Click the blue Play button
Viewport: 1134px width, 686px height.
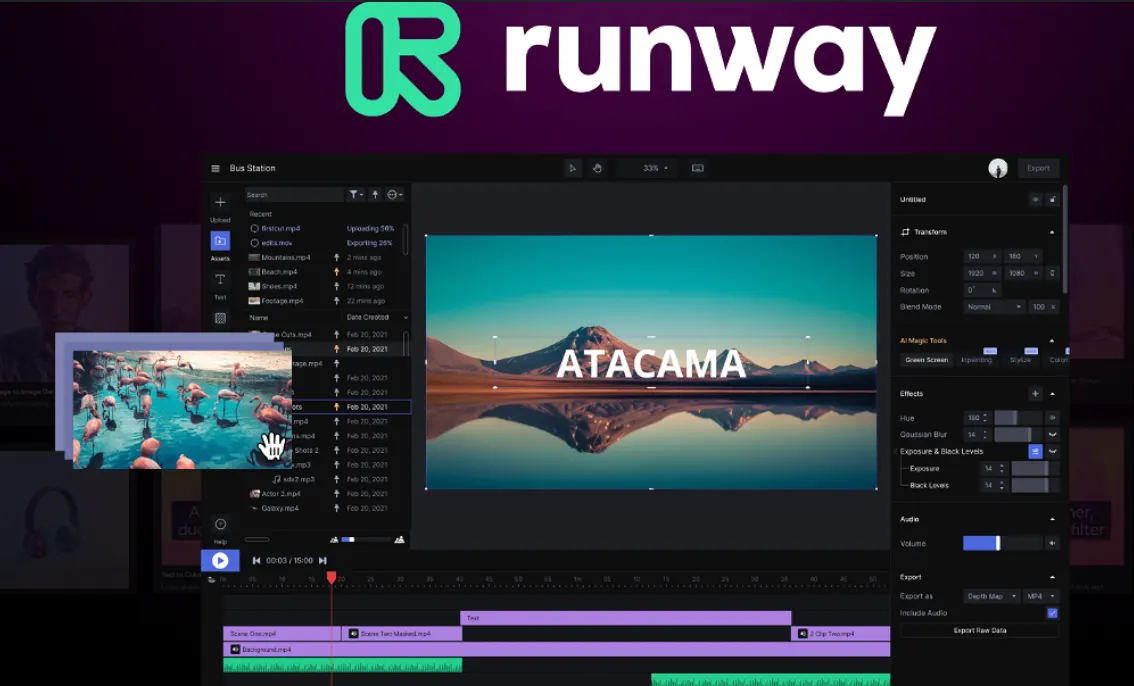[220, 560]
